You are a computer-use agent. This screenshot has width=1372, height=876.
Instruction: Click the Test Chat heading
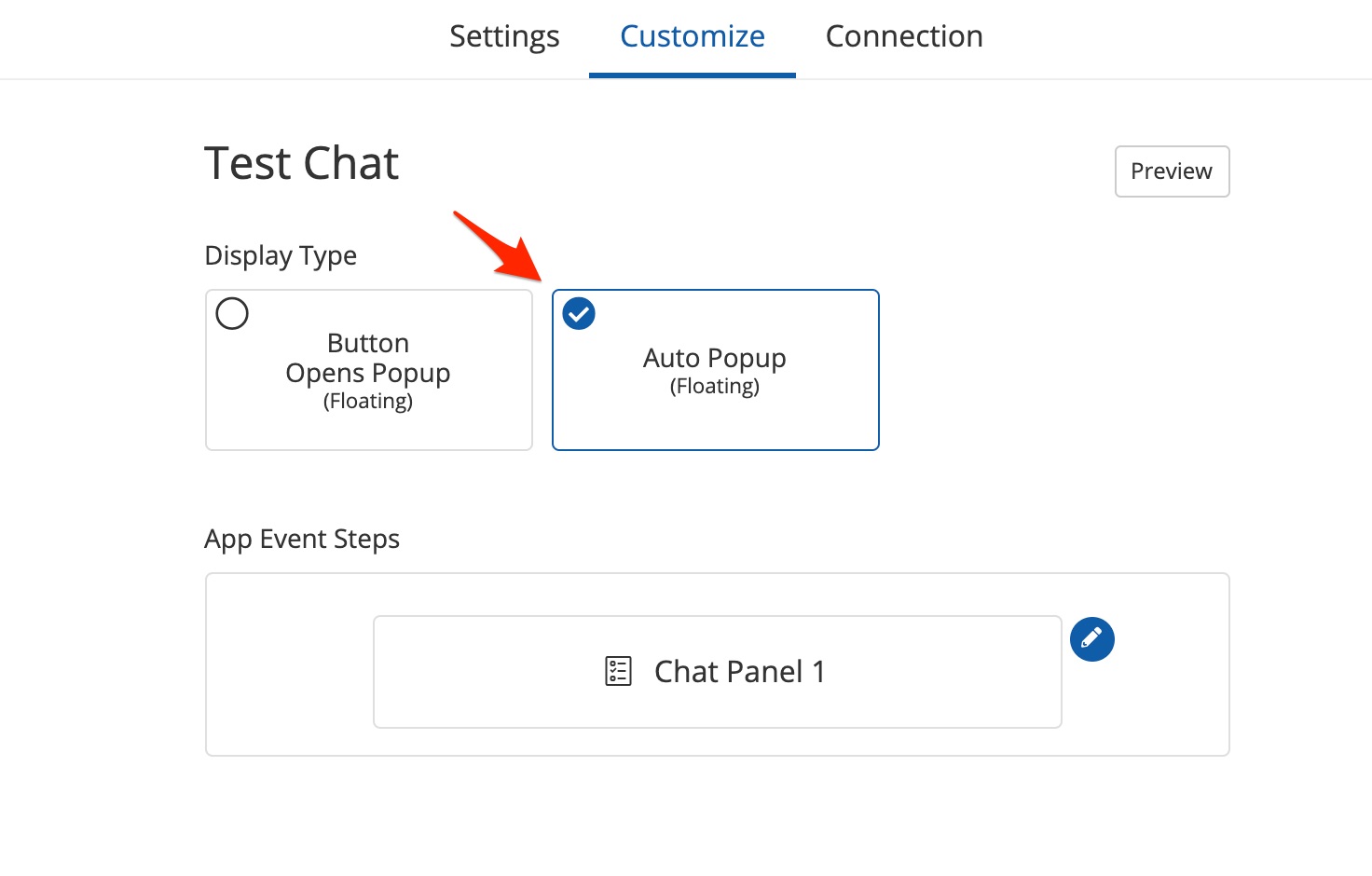(301, 163)
